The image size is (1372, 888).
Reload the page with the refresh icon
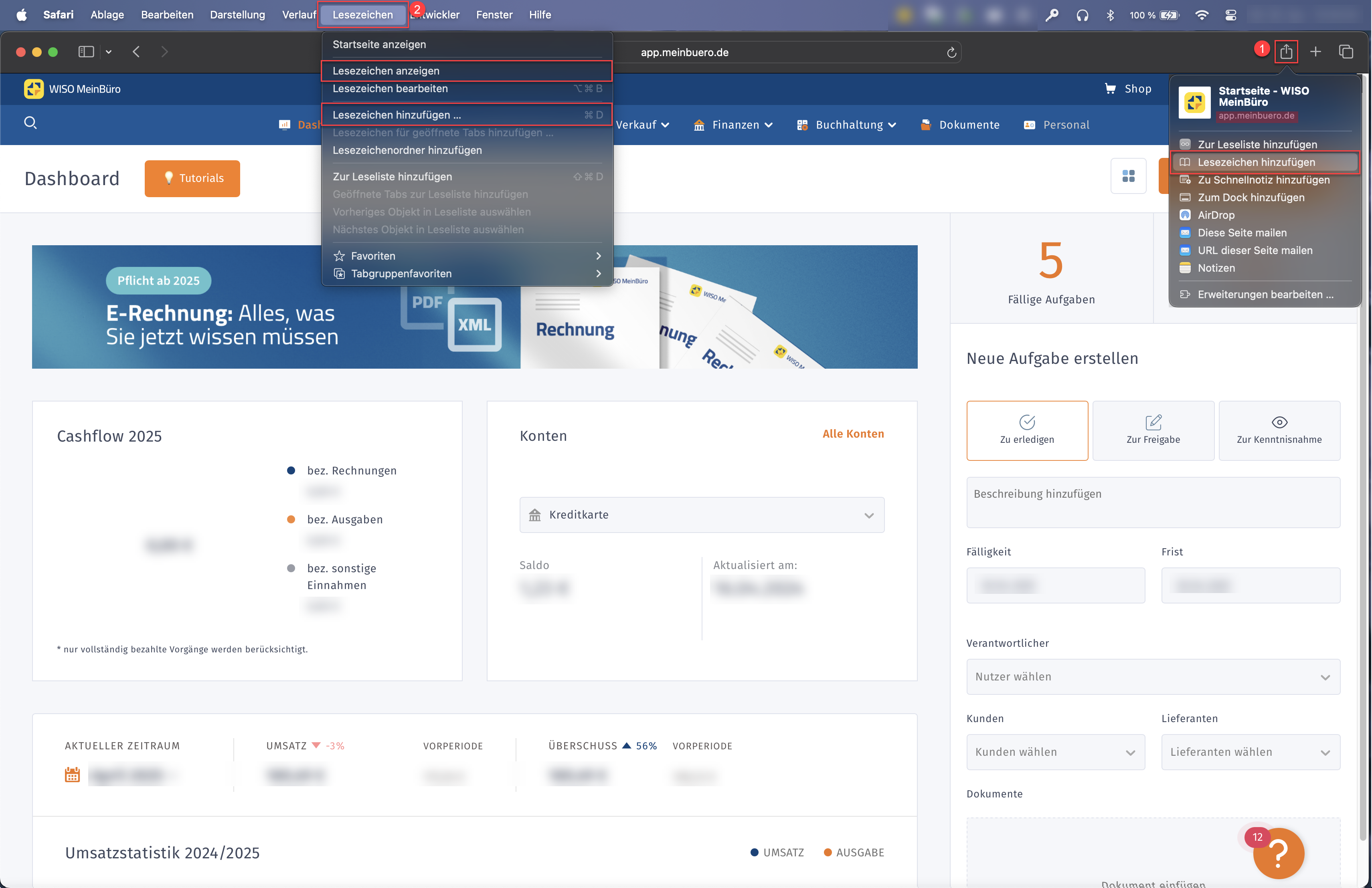[951, 52]
